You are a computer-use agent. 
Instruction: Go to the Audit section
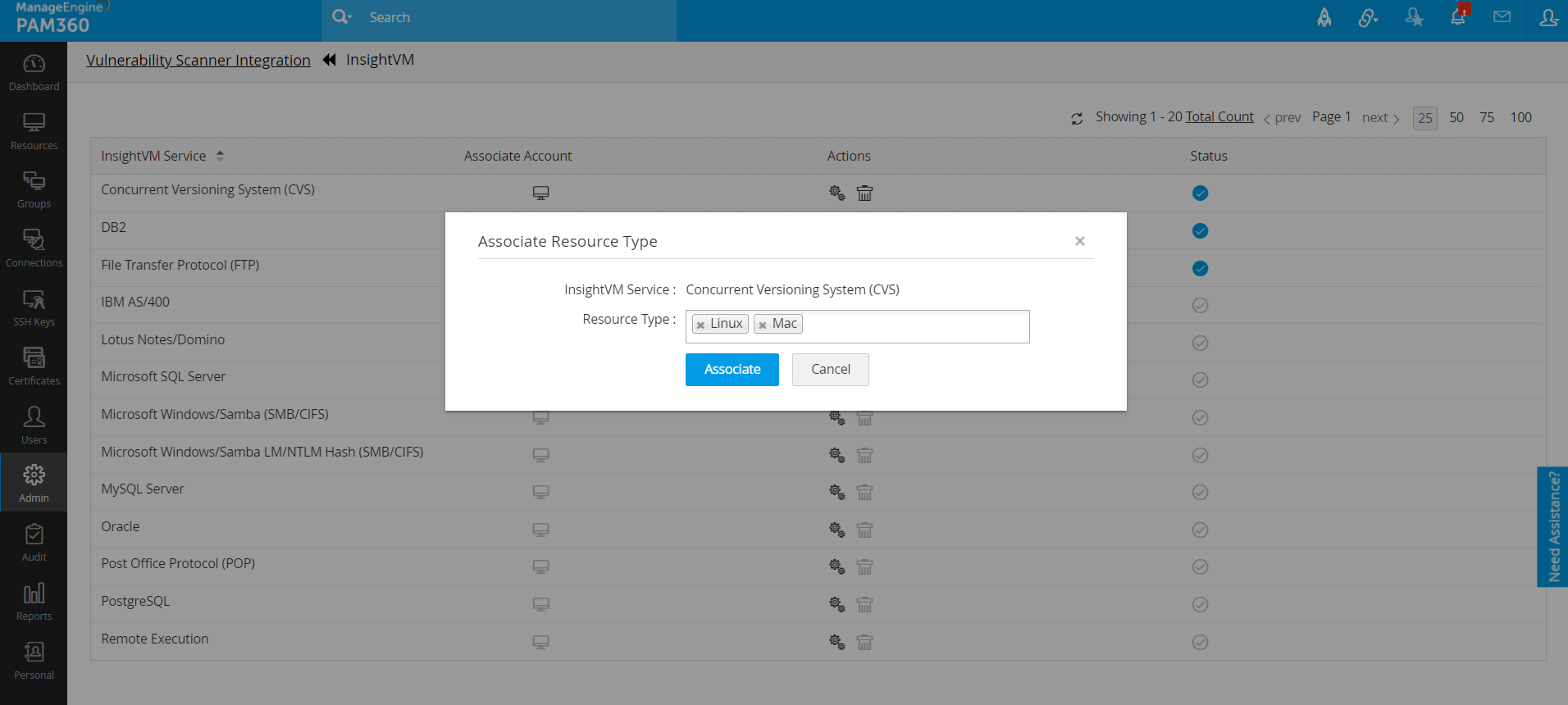(x=34, y=543)
